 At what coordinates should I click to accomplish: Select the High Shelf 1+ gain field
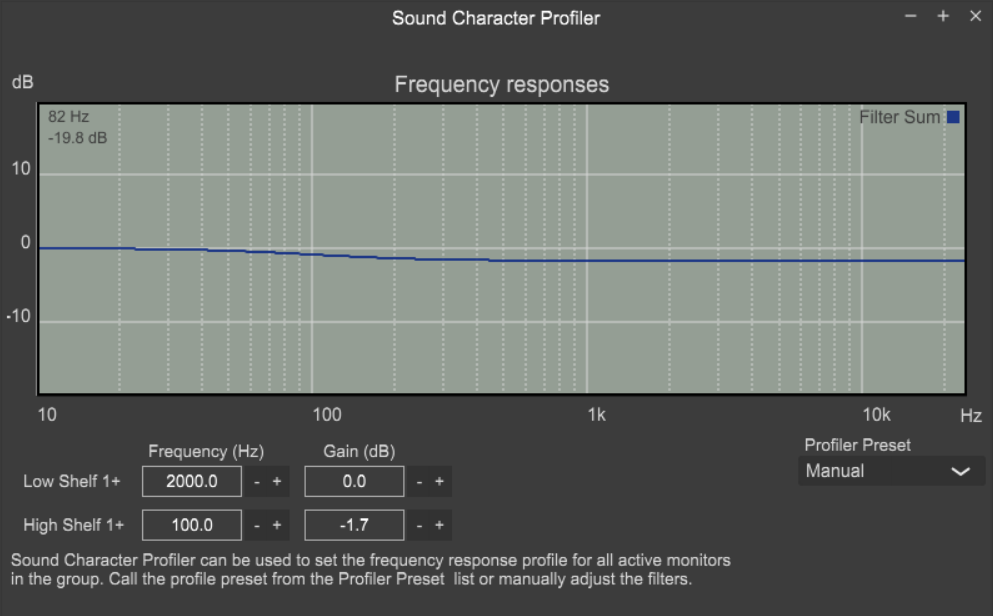click(x=354, y=525)
